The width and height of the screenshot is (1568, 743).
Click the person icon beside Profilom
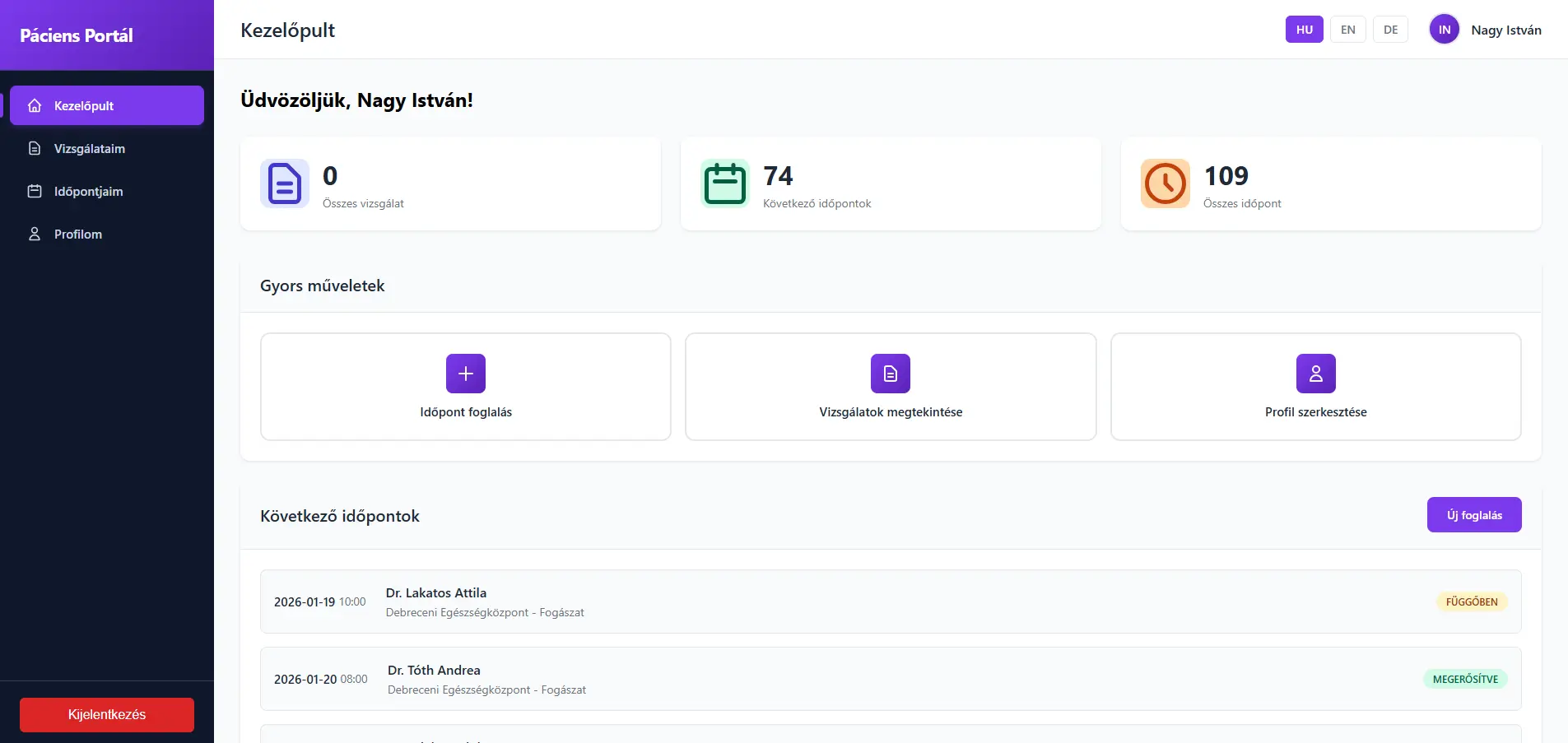coord(35,234)
